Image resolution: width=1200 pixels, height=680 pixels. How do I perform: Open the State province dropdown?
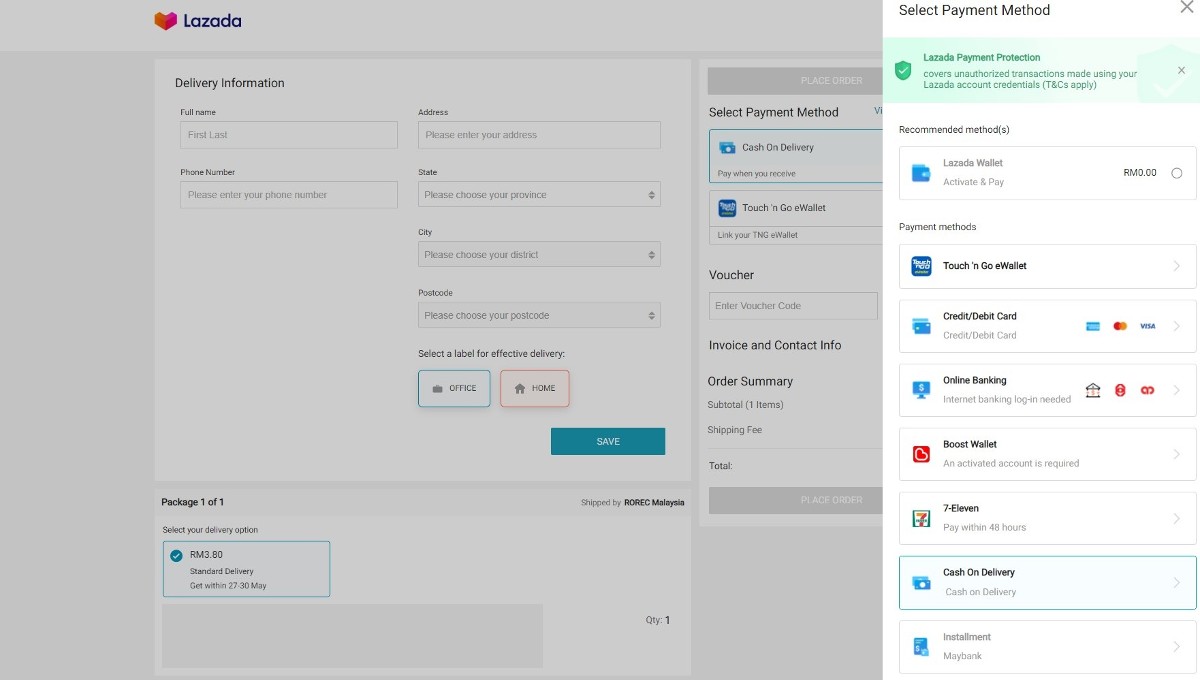click(539, 195)
